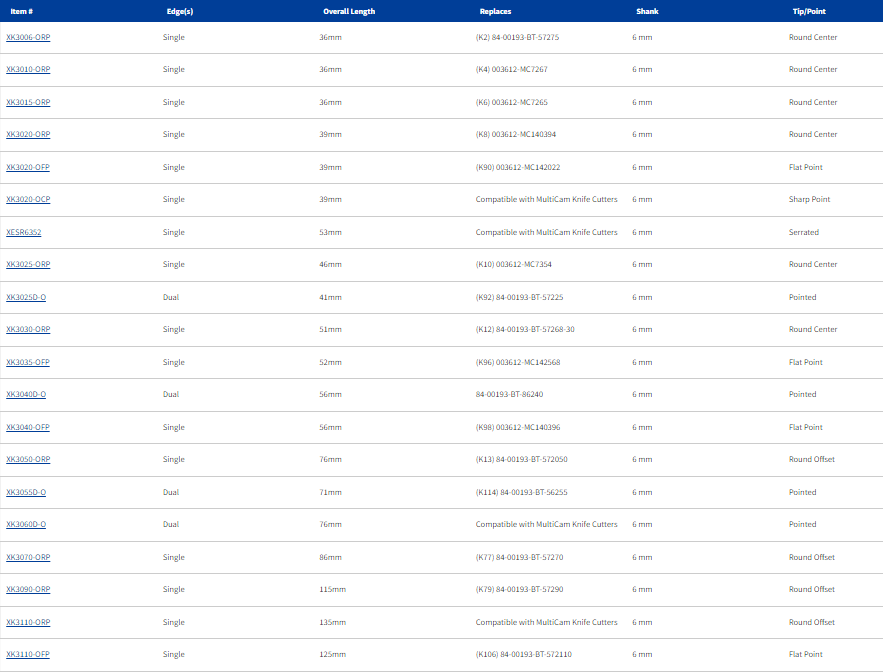Click the XK3025-ORP item link

(x=28, y=265)
